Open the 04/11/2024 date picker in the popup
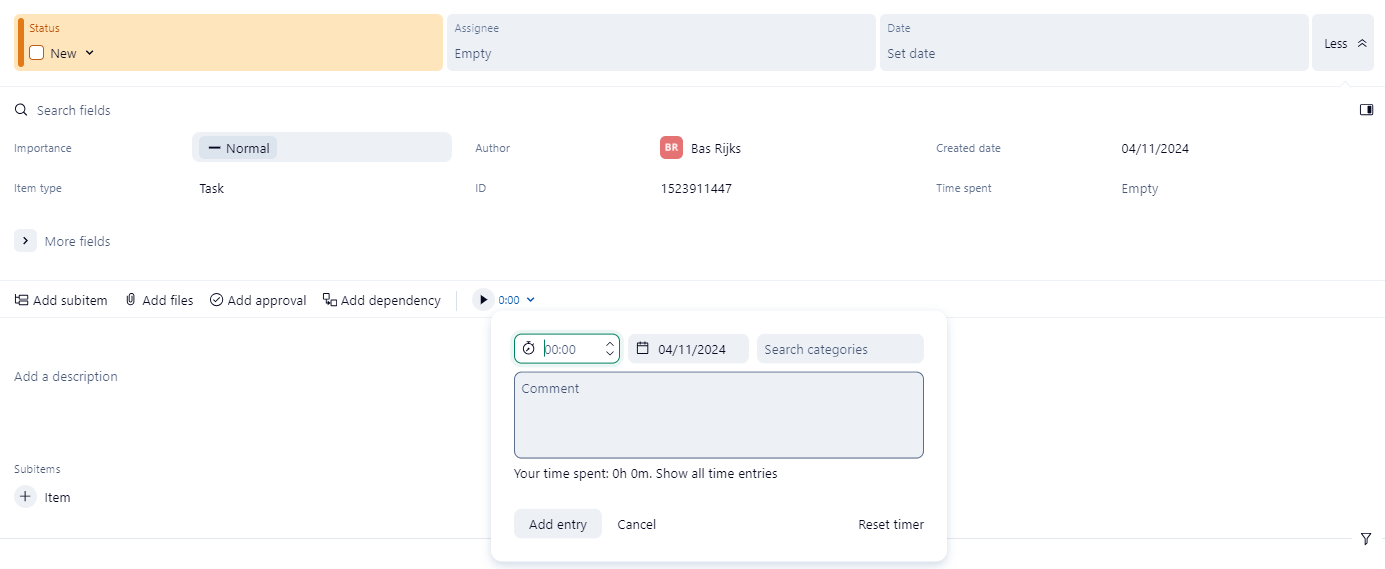This screenshot has height=569, width=1385. tap(688, 348)
